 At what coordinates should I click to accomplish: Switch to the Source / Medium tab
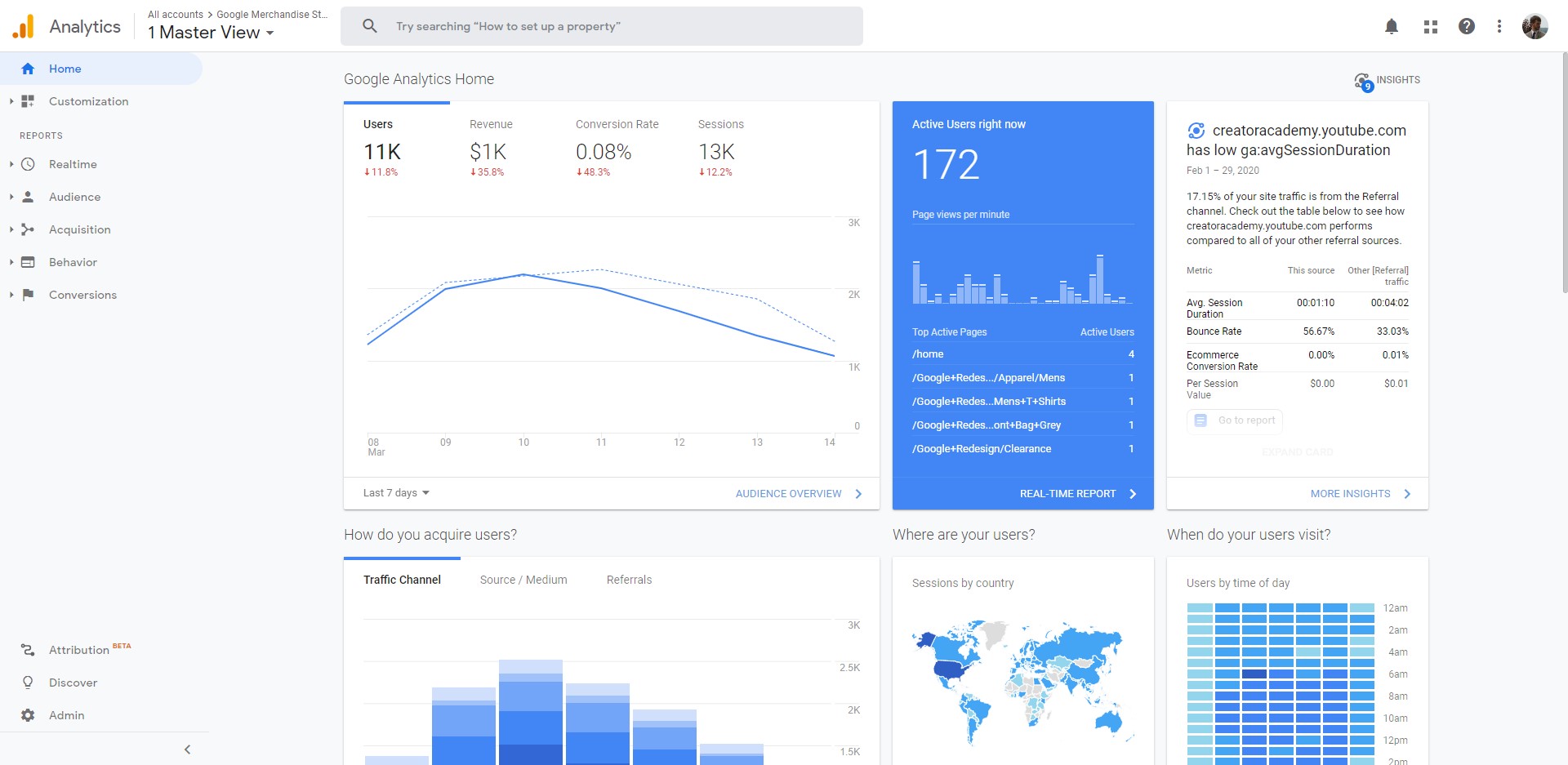coord(523,580)
